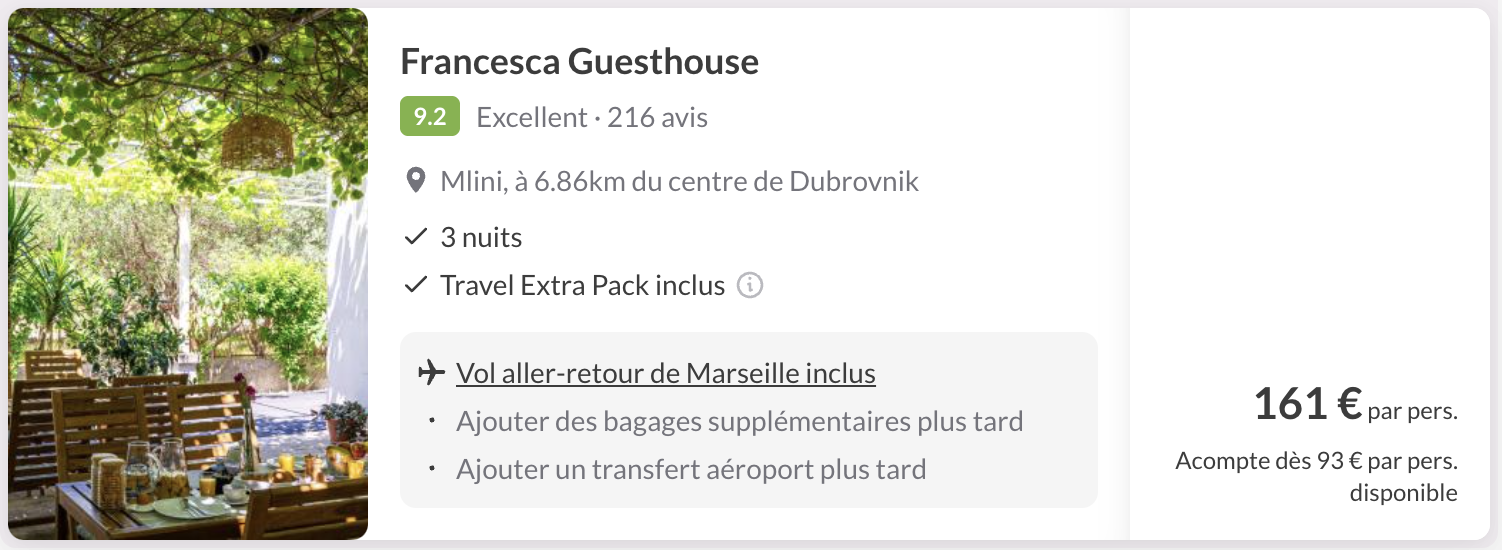This screenshot has height=550, width=1502.
Task: Click the green 9.2 rating badge
Action: [430, 117]
